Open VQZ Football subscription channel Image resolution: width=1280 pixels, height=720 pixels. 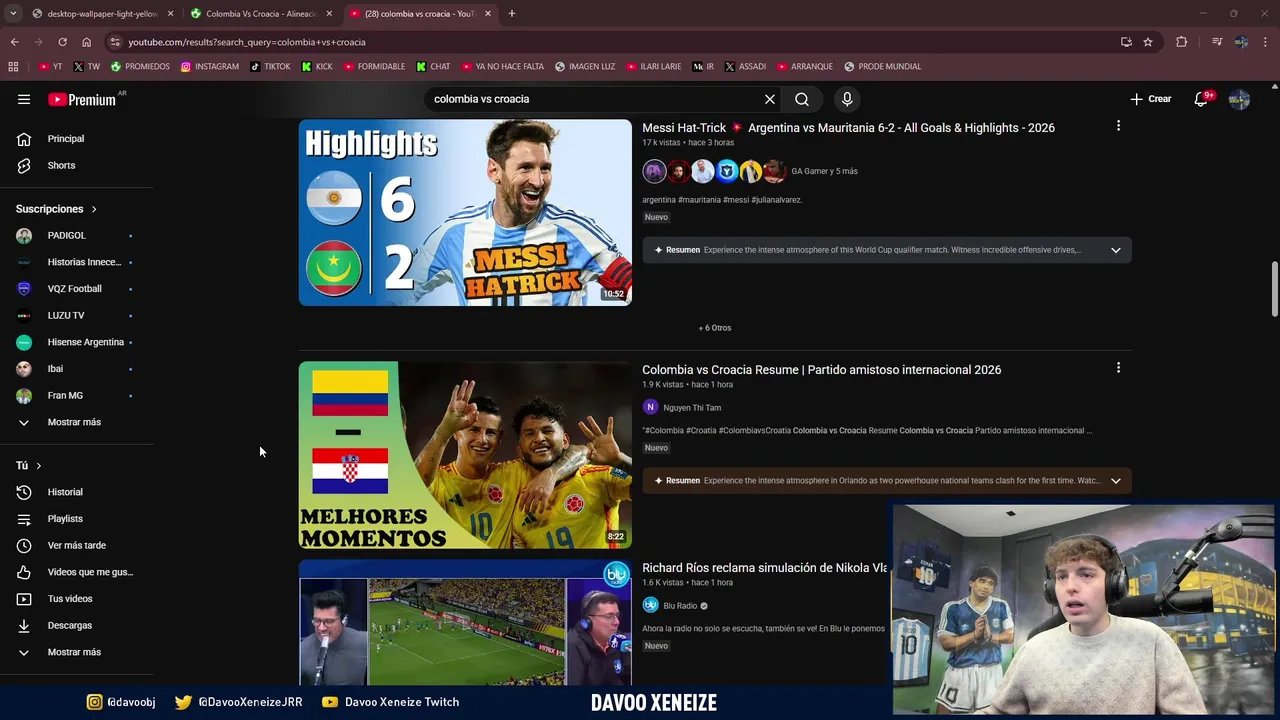click(76, 289)
